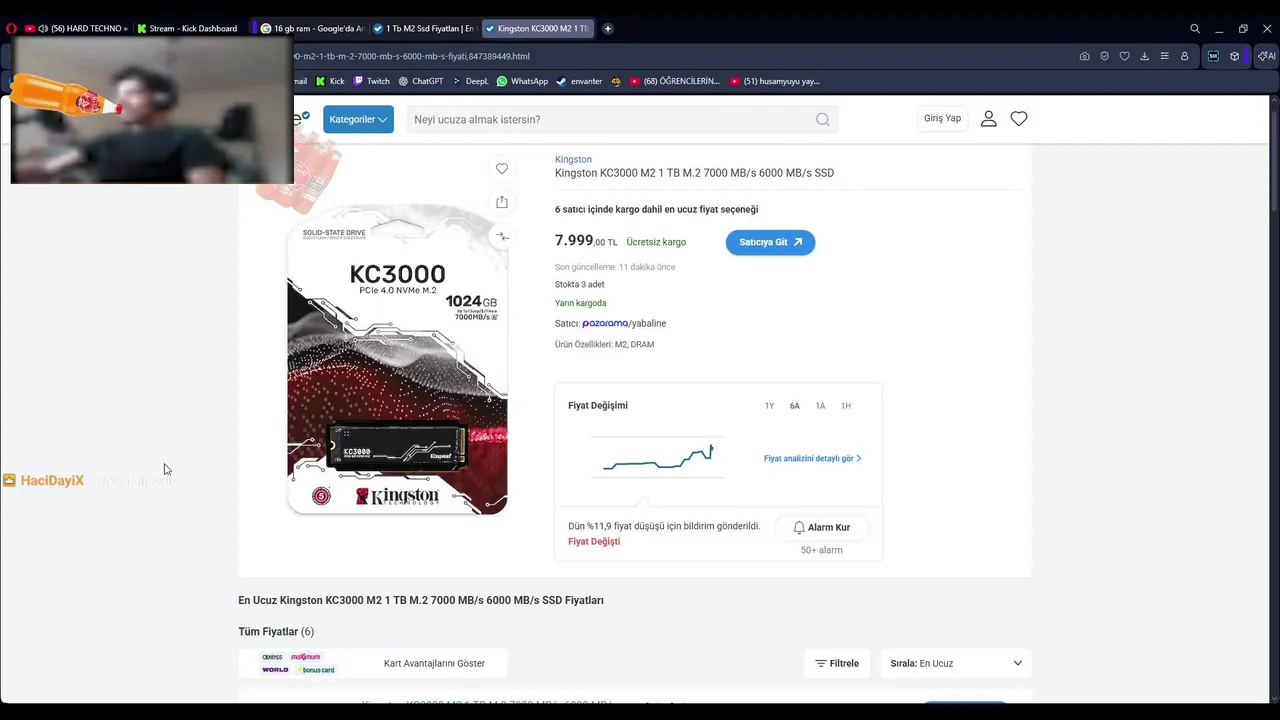The height and width of the screenshot is (720, 1280).
Task: Open the teal extension icon in toolbar
Action: pos(1213,56)
